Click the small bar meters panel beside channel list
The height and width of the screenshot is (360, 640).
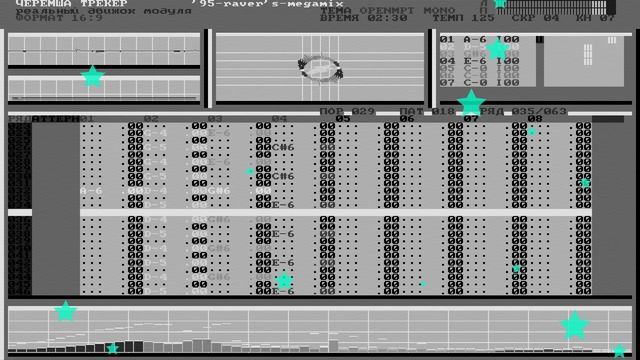[x=584, y=61]
